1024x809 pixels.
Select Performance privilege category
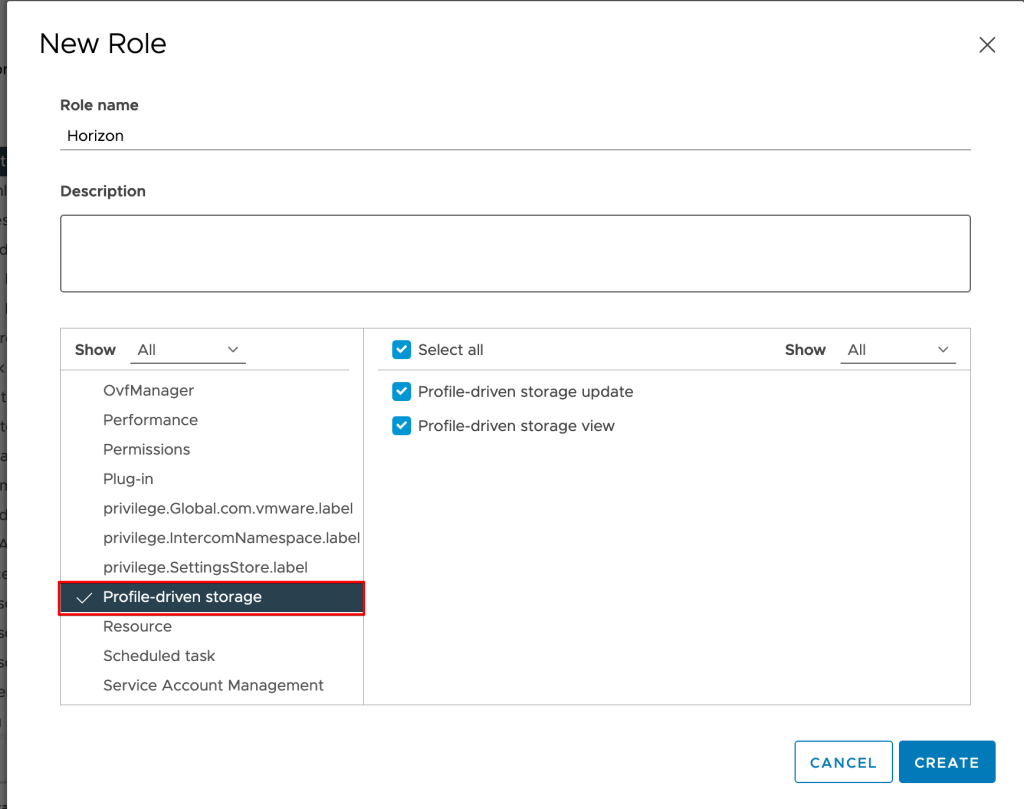[x=150, y=420]
